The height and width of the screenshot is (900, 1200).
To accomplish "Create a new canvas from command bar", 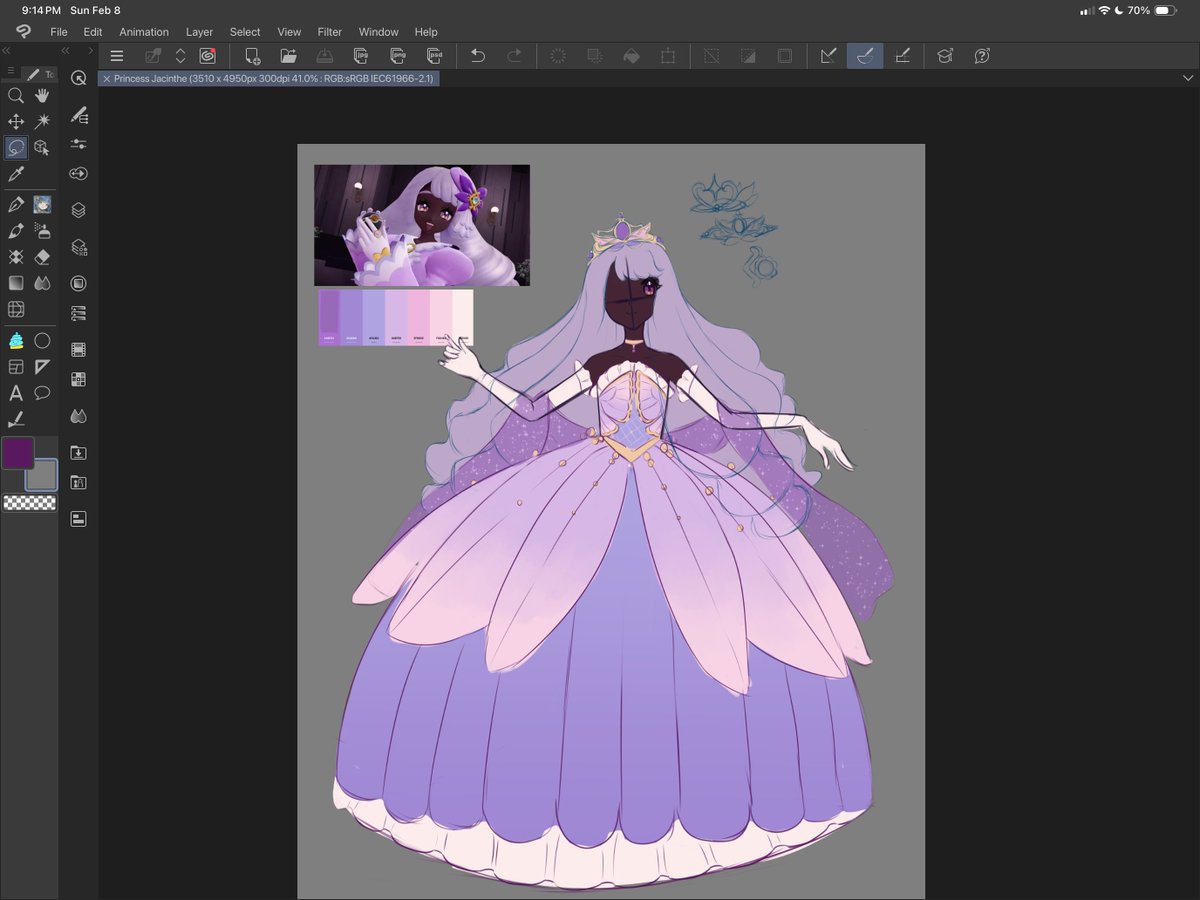I will tap(252, 56).
